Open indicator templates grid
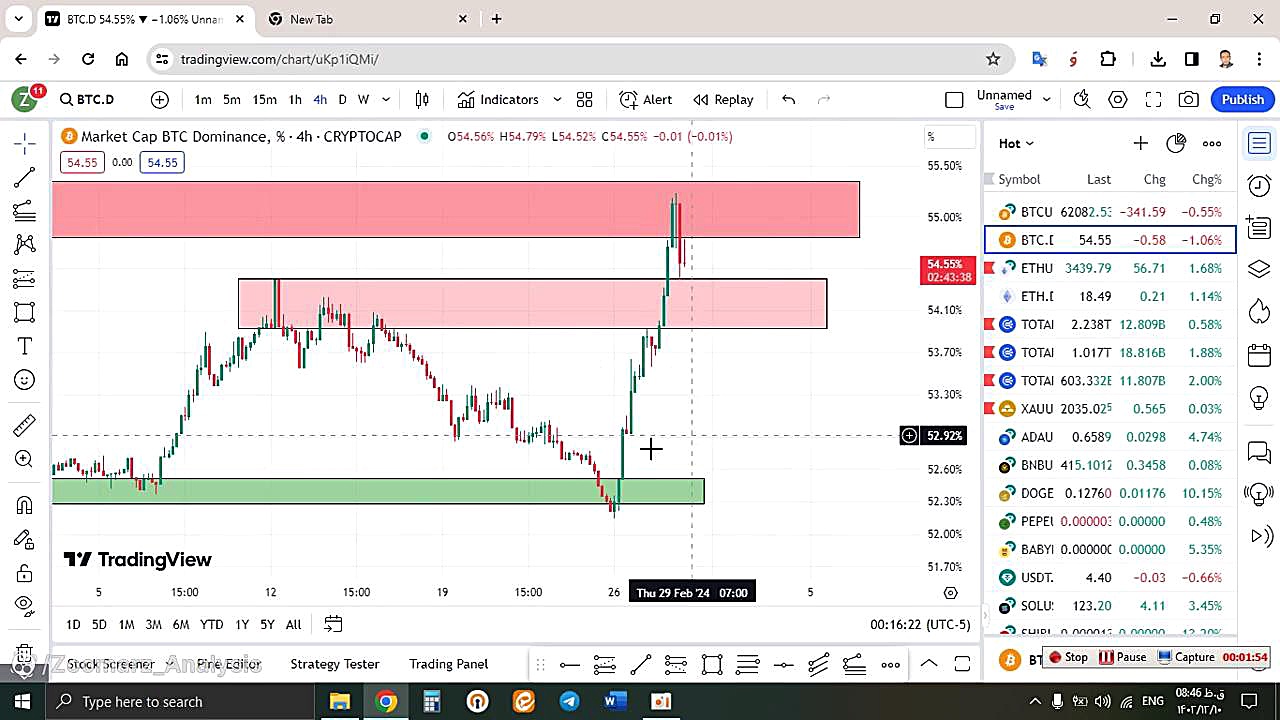1280x720 pixels. coord(585,99)
